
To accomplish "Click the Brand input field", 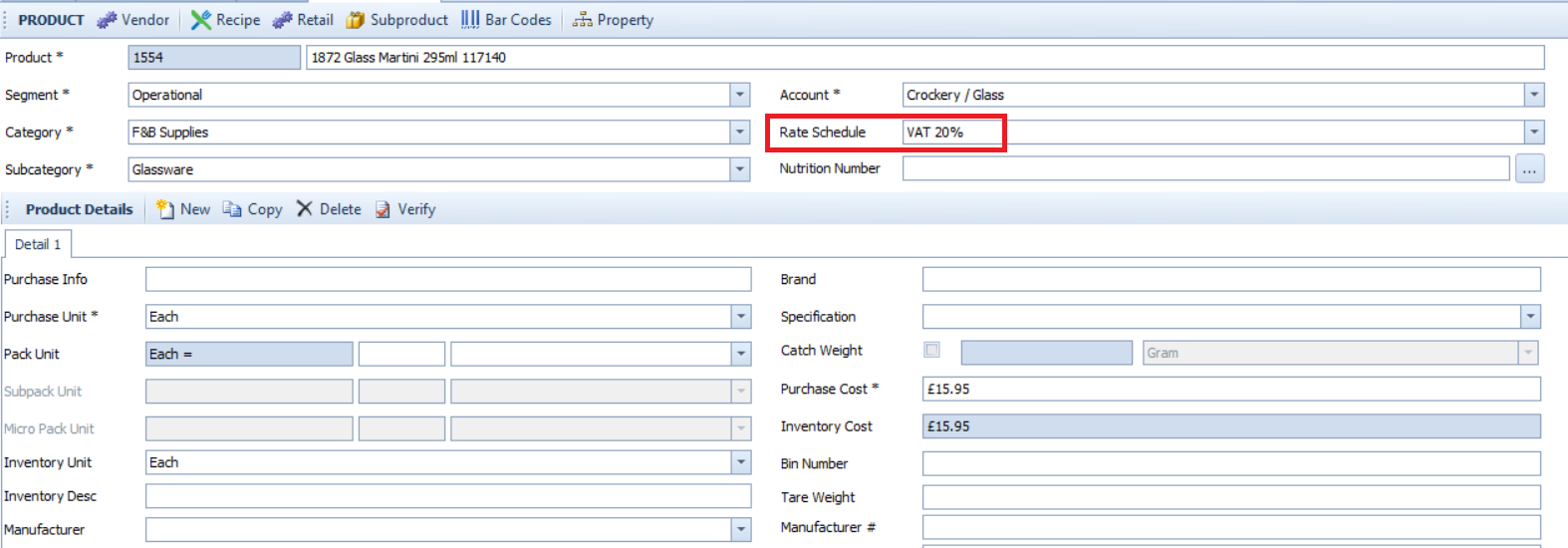I will pyautogui.click(x=1231, y=279).
